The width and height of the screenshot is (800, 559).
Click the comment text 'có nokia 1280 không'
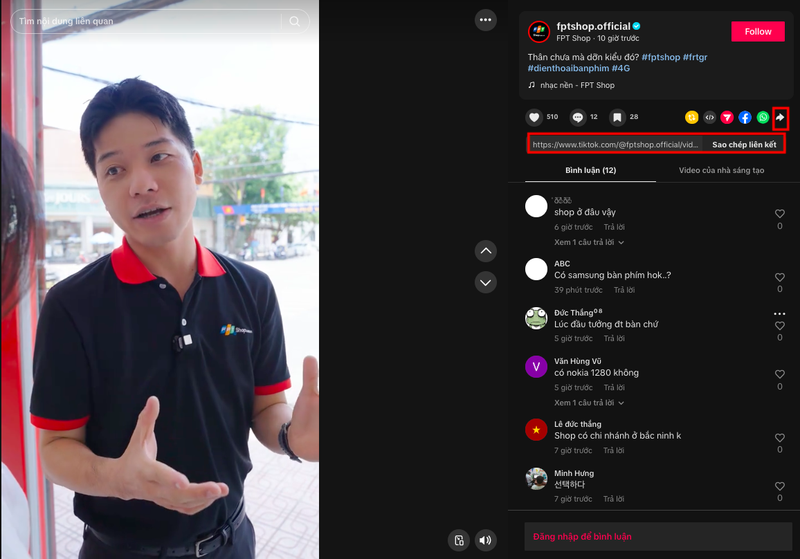coord(596,373)
